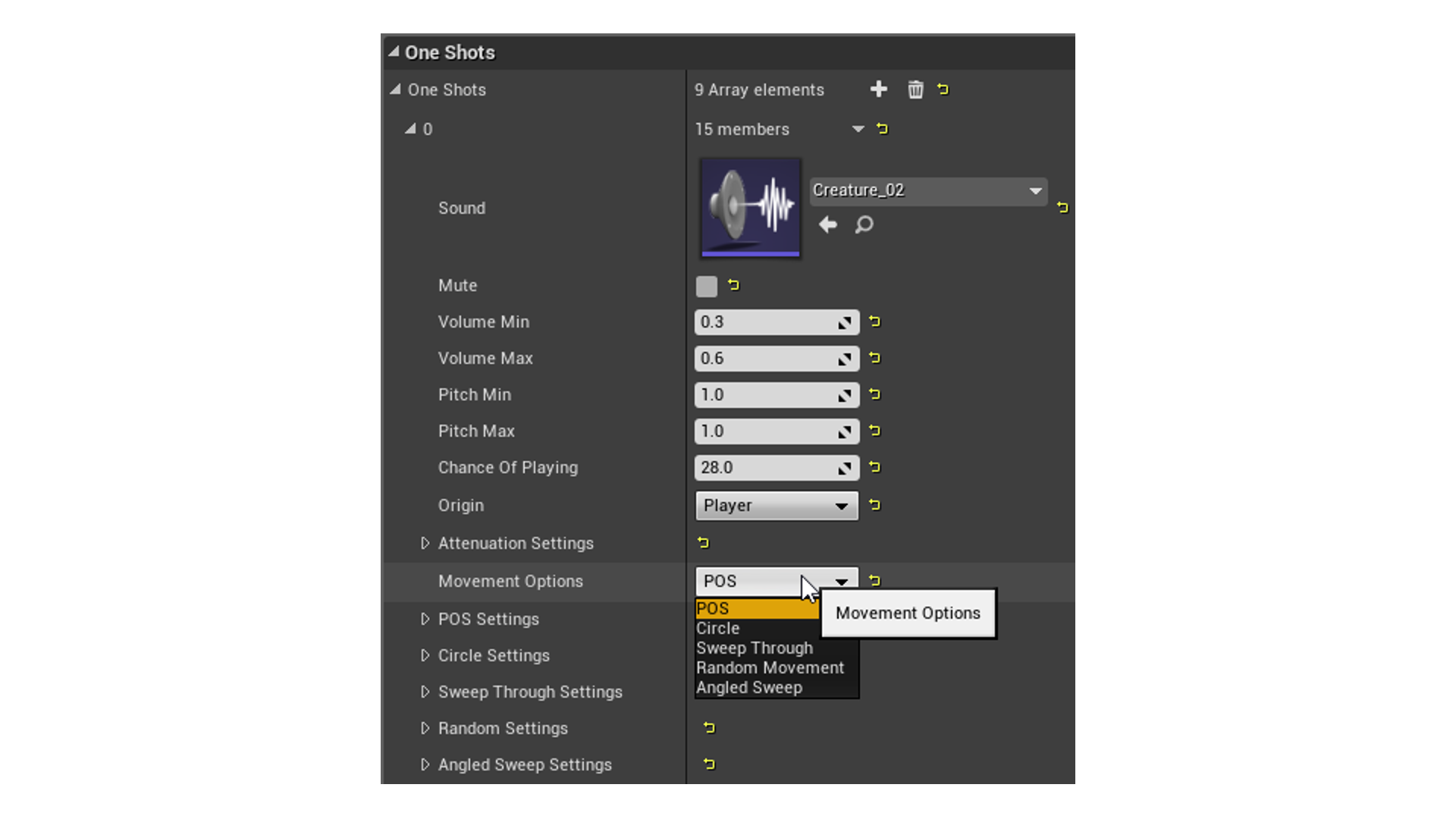Expand Attenuation Settings section
The image size is (1456, 819).
point(425,543)
